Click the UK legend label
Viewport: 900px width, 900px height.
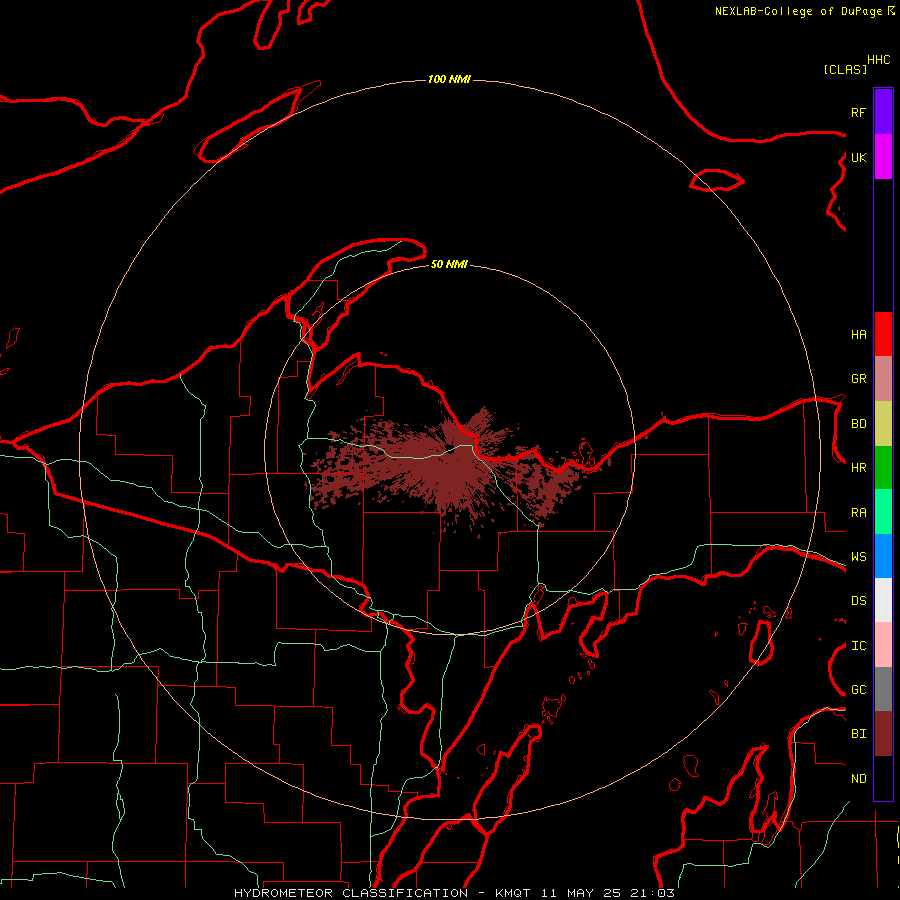click(x=859, y=157)
